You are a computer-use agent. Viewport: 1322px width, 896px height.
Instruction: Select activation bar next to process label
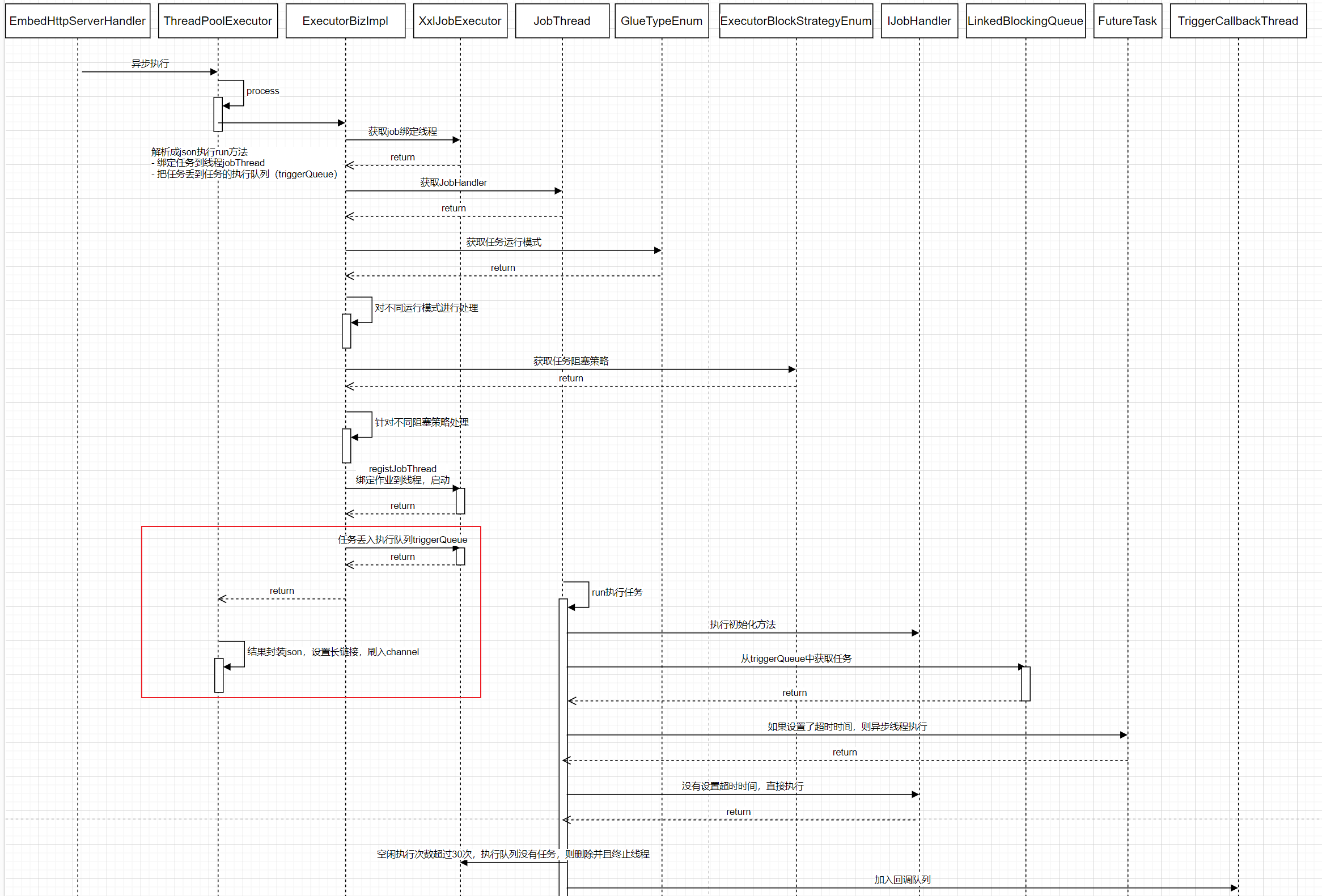[x=218, y=114]
